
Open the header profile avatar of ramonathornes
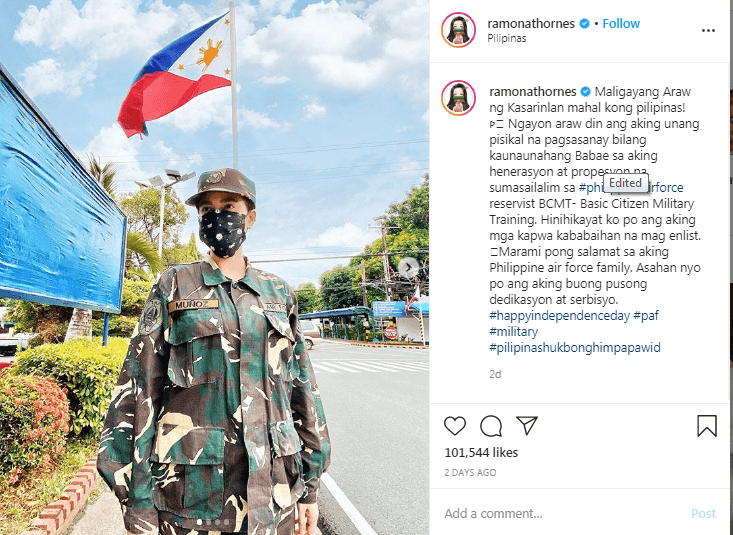pos(458,30)
